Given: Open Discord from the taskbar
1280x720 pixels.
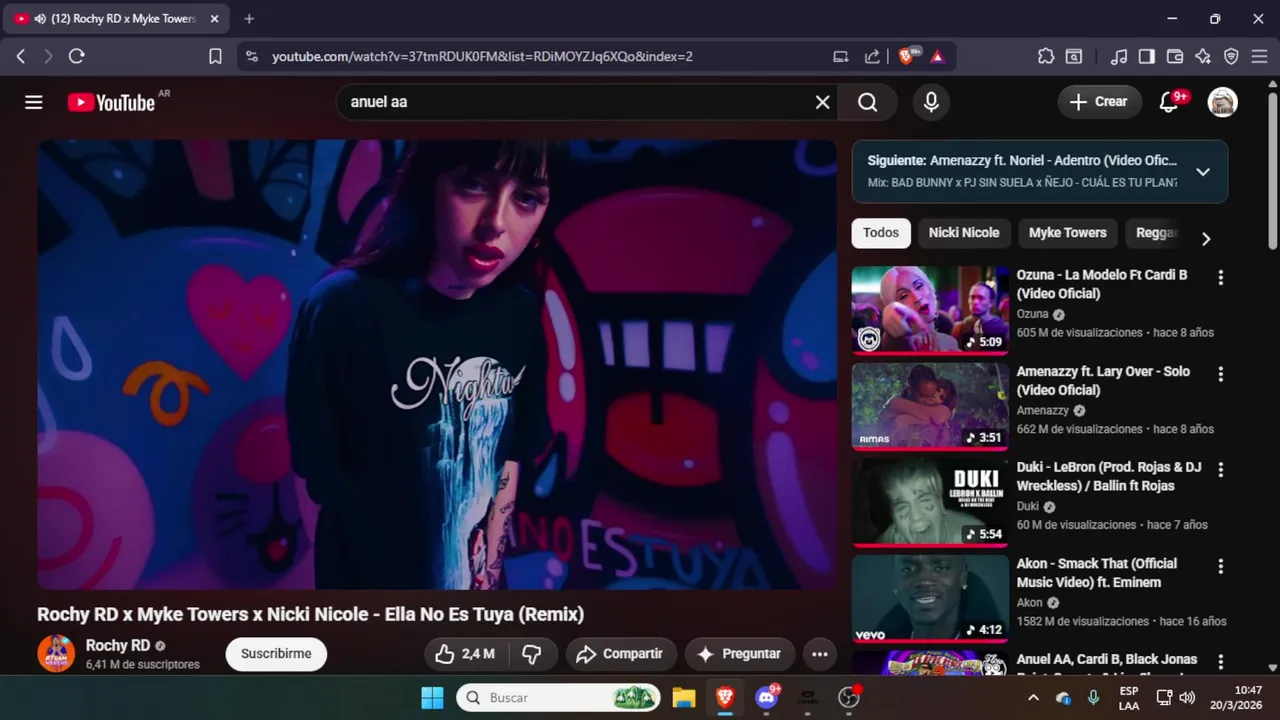Looking at the screenshot, I should click(x=767, y=697).
